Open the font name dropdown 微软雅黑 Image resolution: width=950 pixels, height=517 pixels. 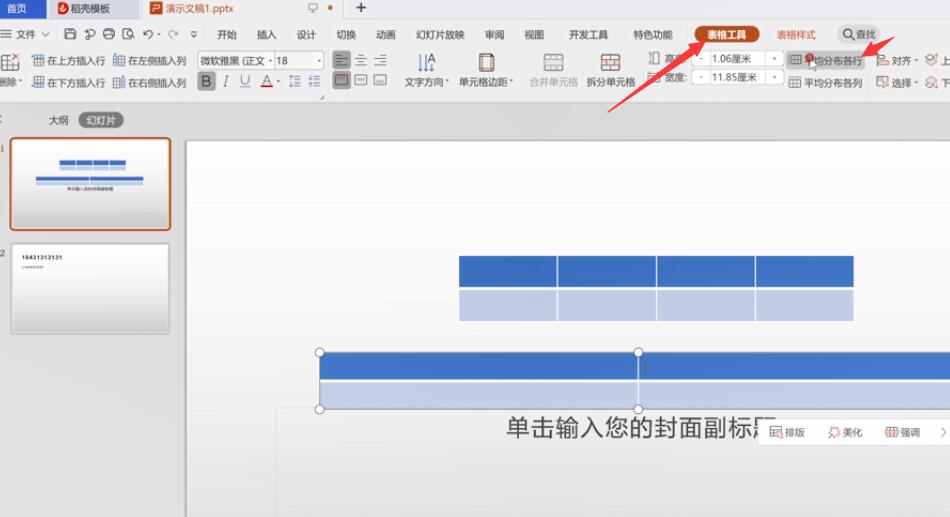[x=270, y=61]
